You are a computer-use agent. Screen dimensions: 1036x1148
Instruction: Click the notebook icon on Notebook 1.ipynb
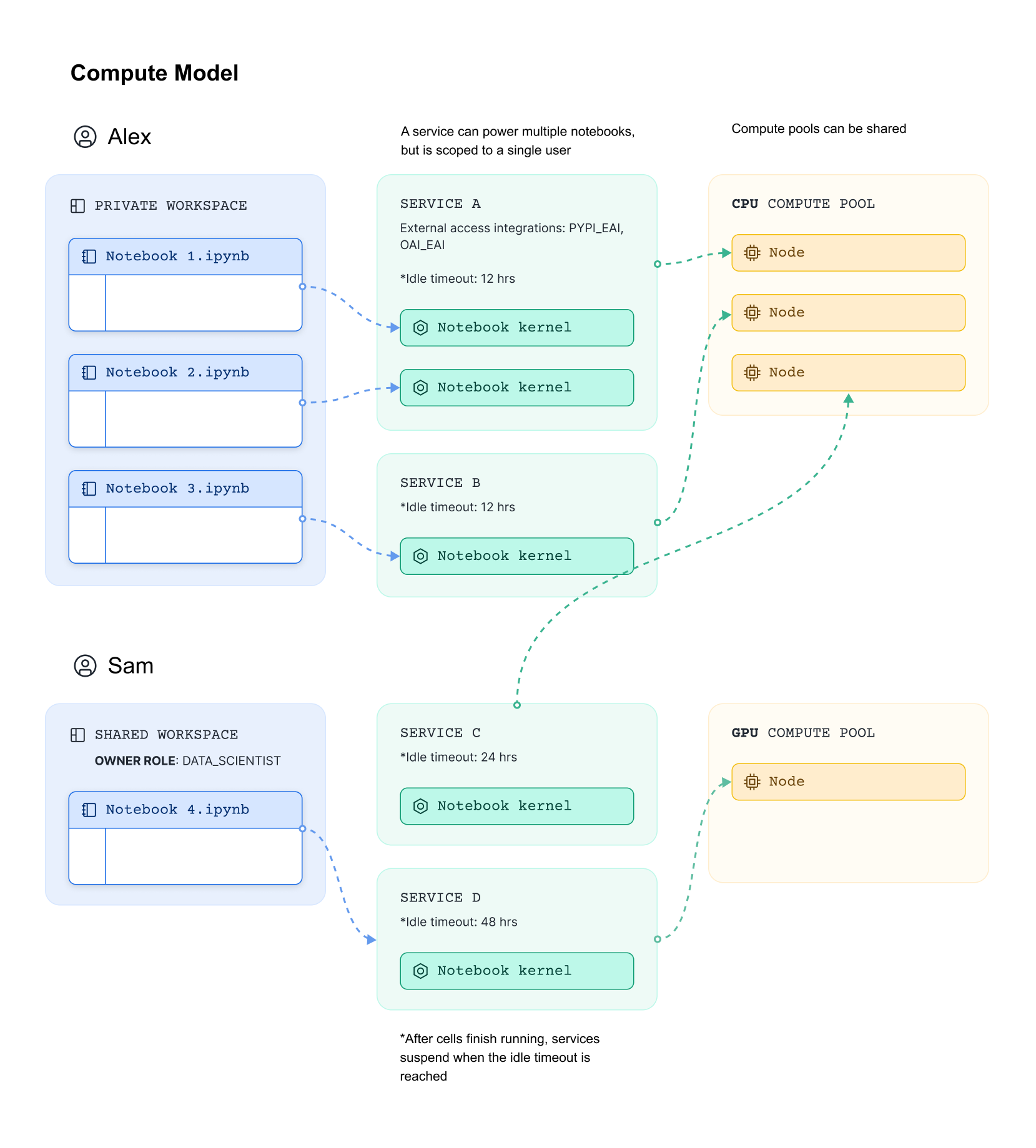(89, 257)
